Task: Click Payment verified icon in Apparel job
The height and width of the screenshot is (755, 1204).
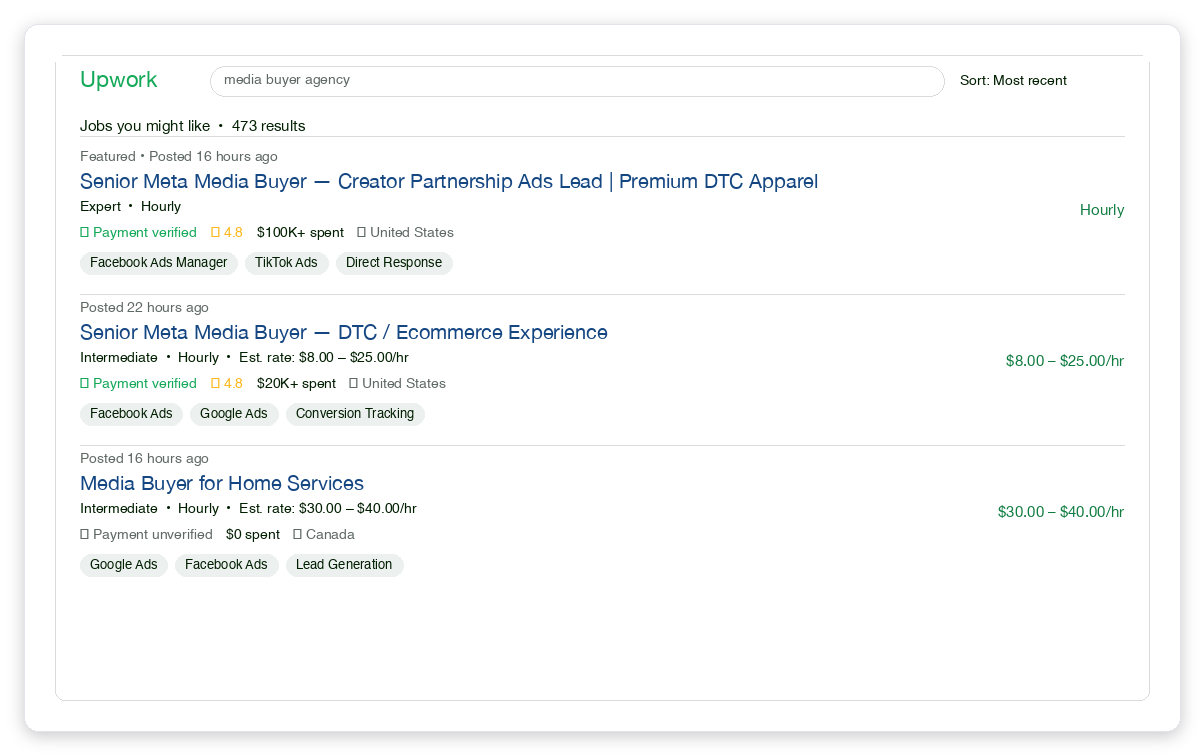Action: click(x=85, y=233)
